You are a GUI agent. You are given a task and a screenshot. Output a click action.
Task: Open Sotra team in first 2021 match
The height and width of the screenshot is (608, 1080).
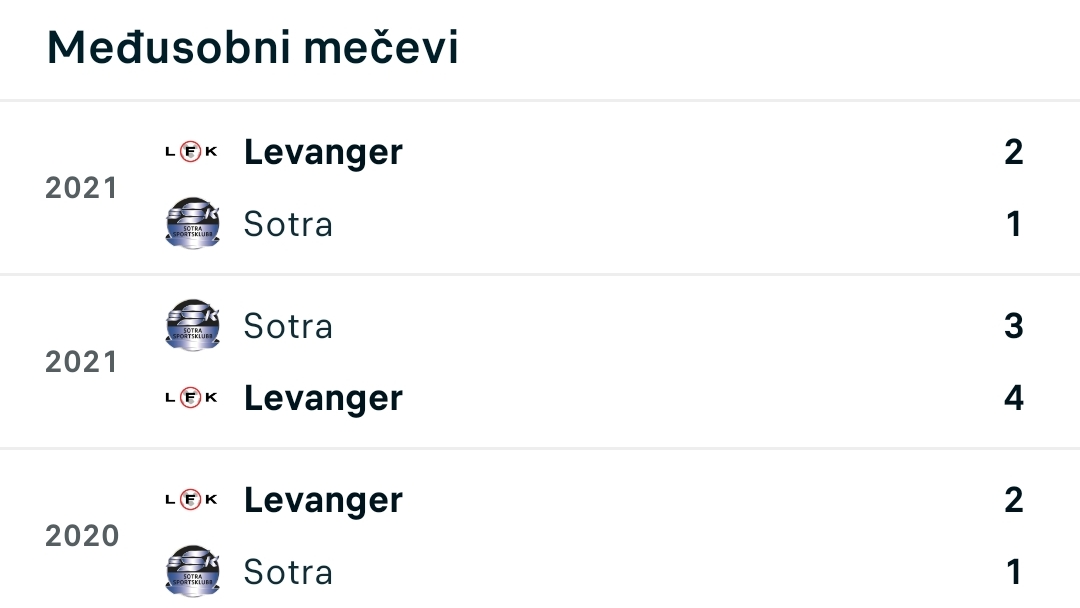click(288, 224)
